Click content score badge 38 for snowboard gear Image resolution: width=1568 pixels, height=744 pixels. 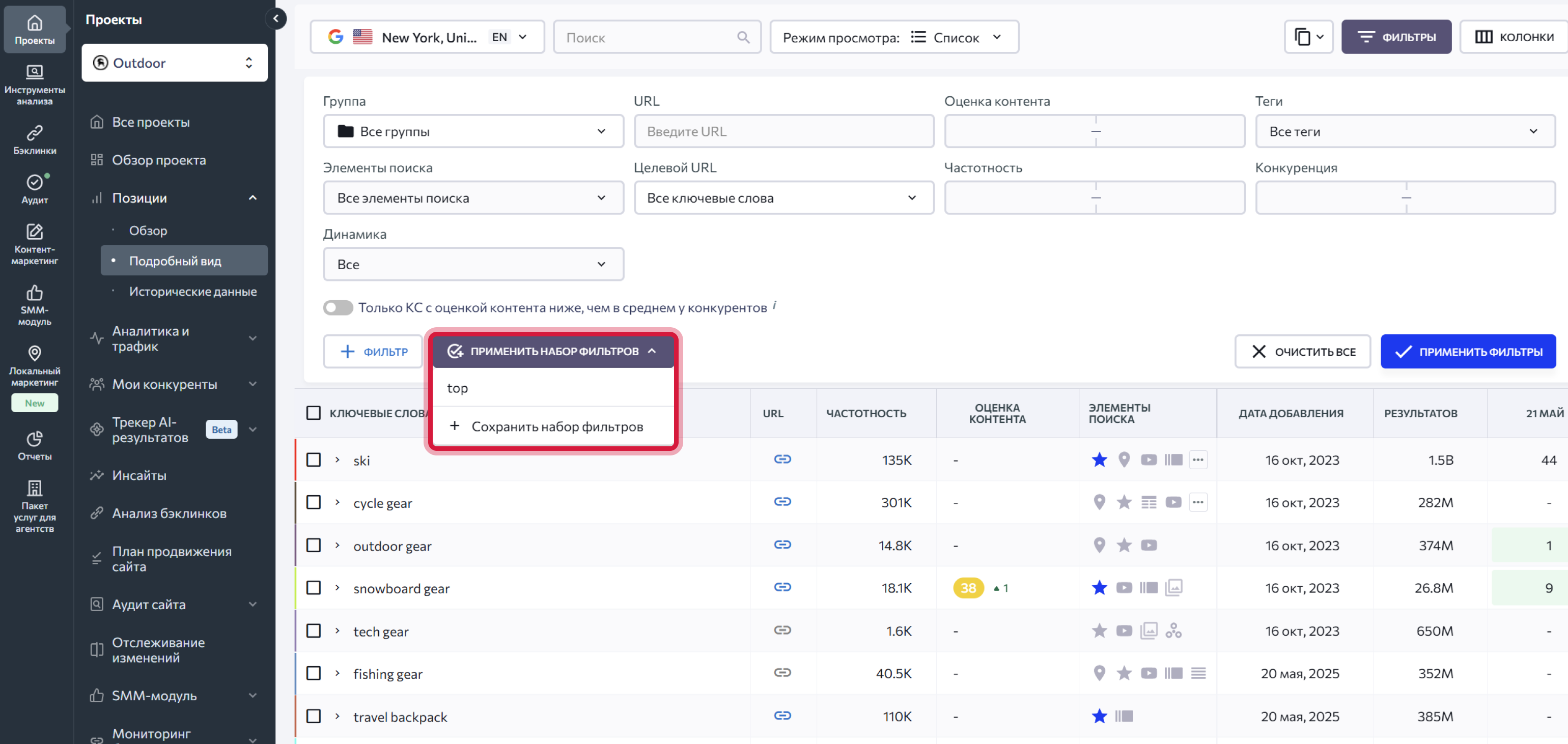[x=968, y=588]
